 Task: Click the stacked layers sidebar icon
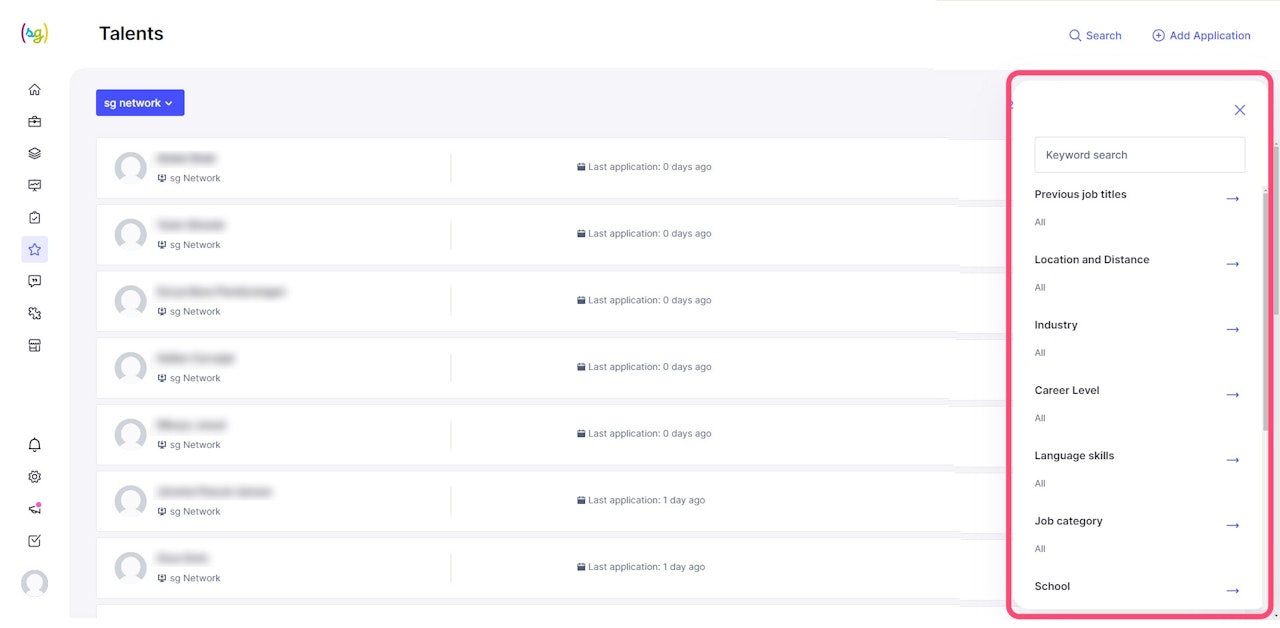click(x=35, y=154)
